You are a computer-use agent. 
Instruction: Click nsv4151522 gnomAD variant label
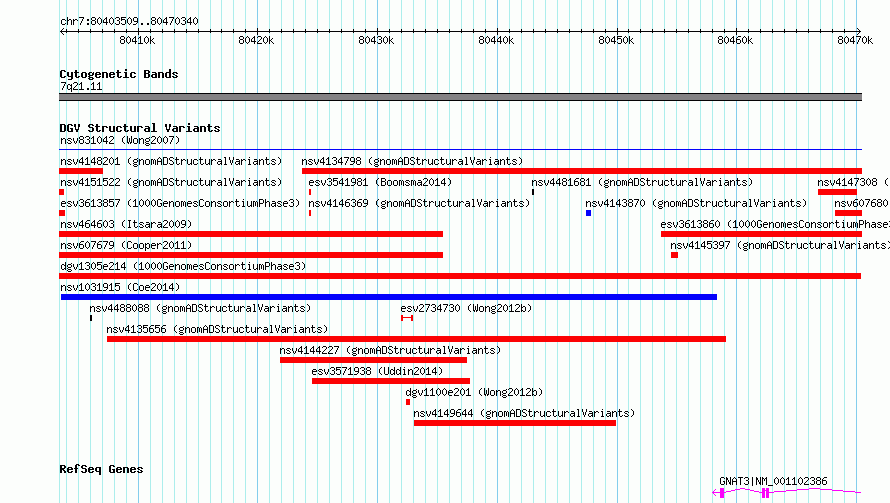click(x=171, y=182)
